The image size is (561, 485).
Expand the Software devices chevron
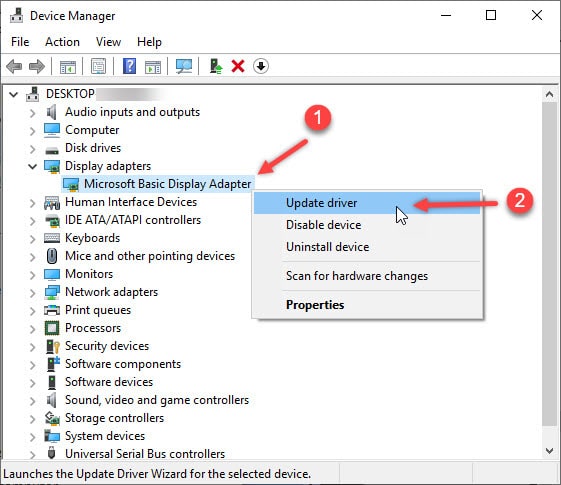pyautogui.click(x=33, y=383)
